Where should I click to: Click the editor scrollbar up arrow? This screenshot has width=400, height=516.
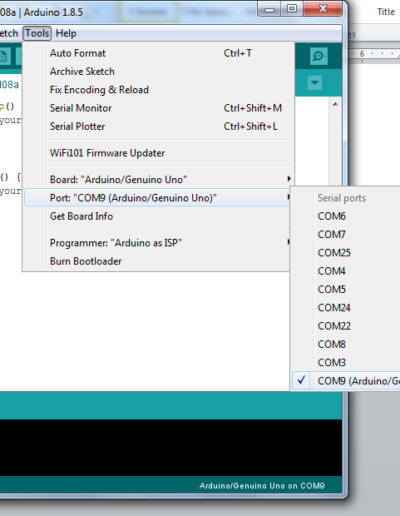pos(335,104)
